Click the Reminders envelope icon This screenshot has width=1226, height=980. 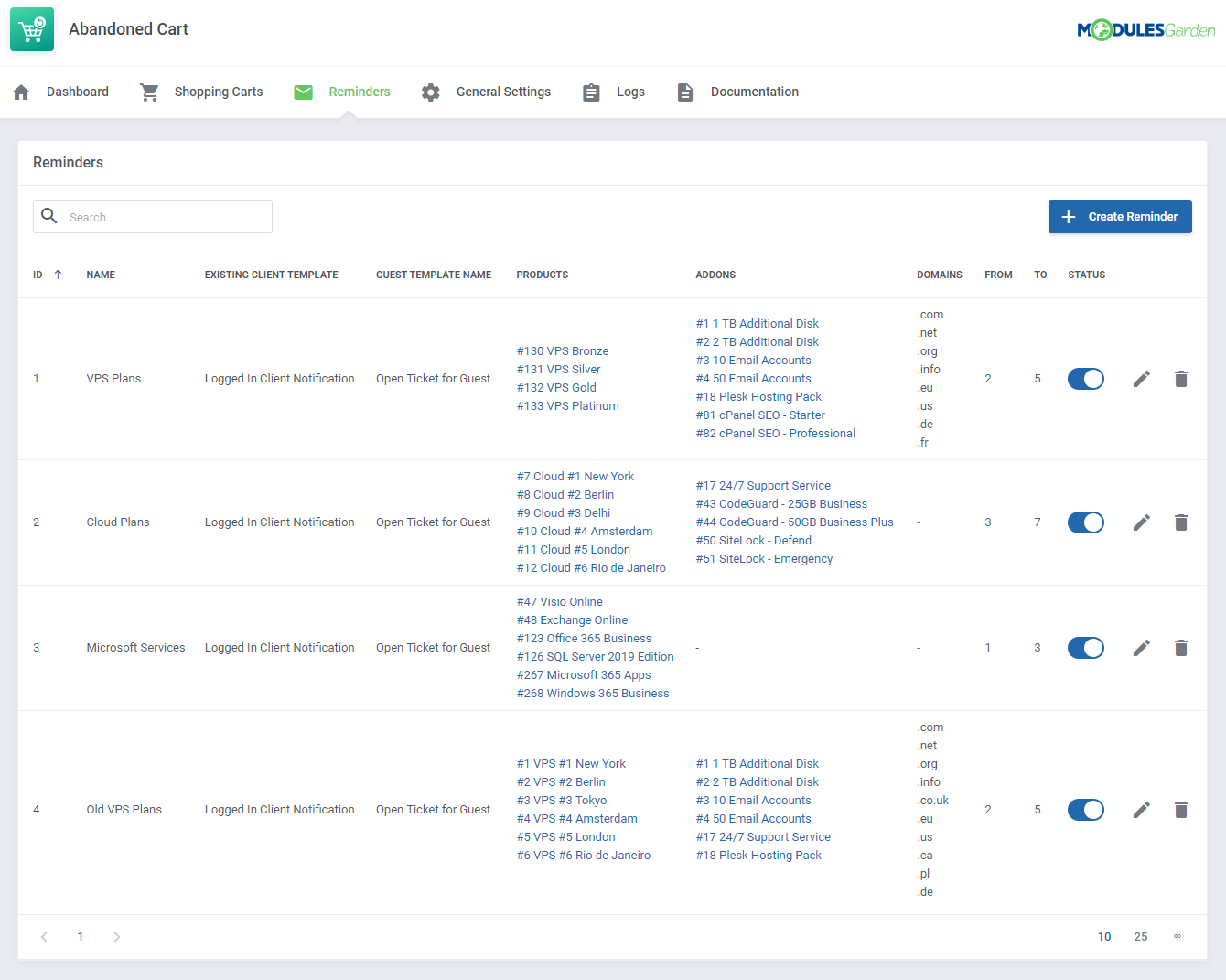tap(303, 92)
